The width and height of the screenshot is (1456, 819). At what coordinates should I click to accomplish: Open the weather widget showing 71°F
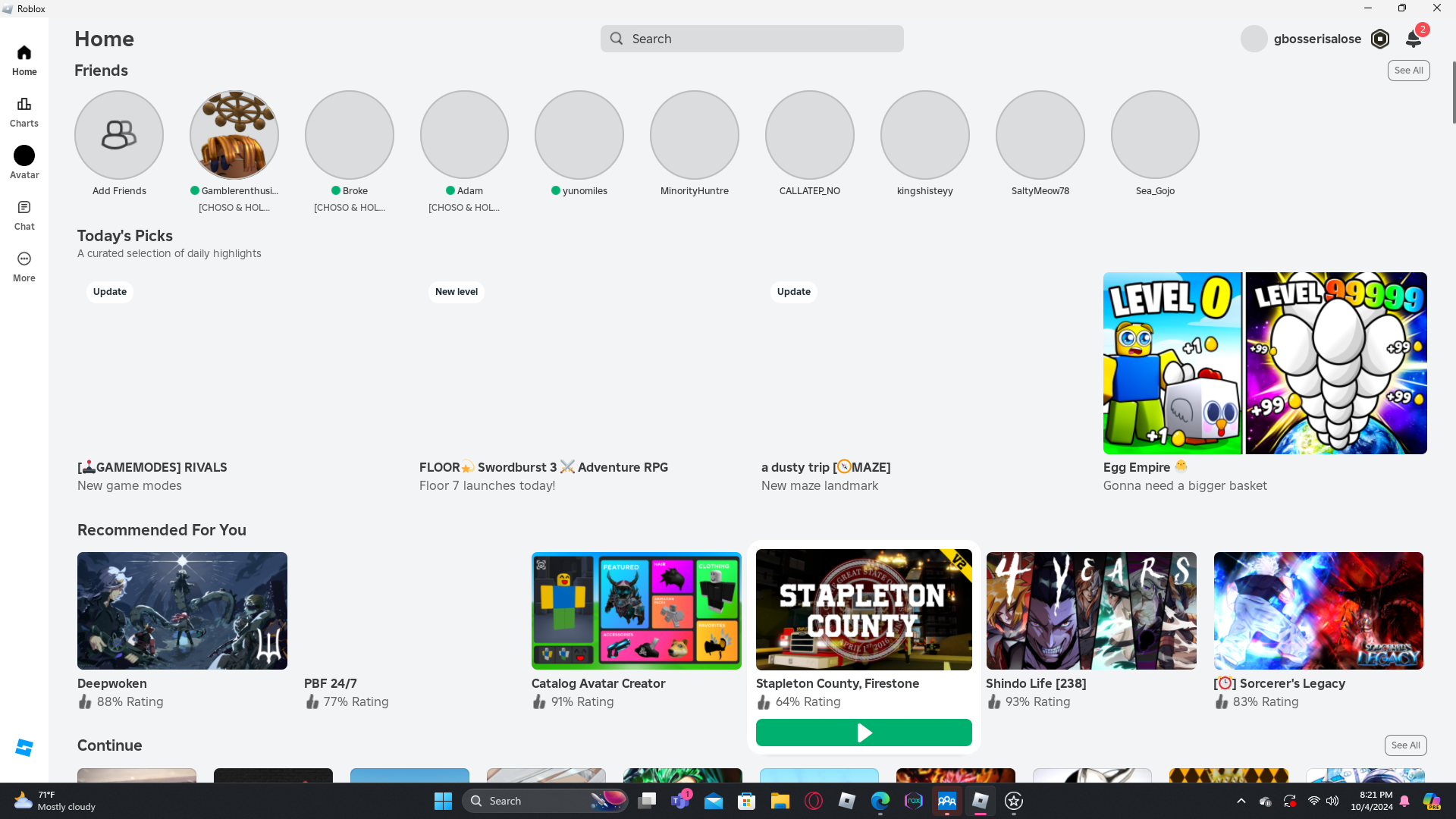point(55,801)
